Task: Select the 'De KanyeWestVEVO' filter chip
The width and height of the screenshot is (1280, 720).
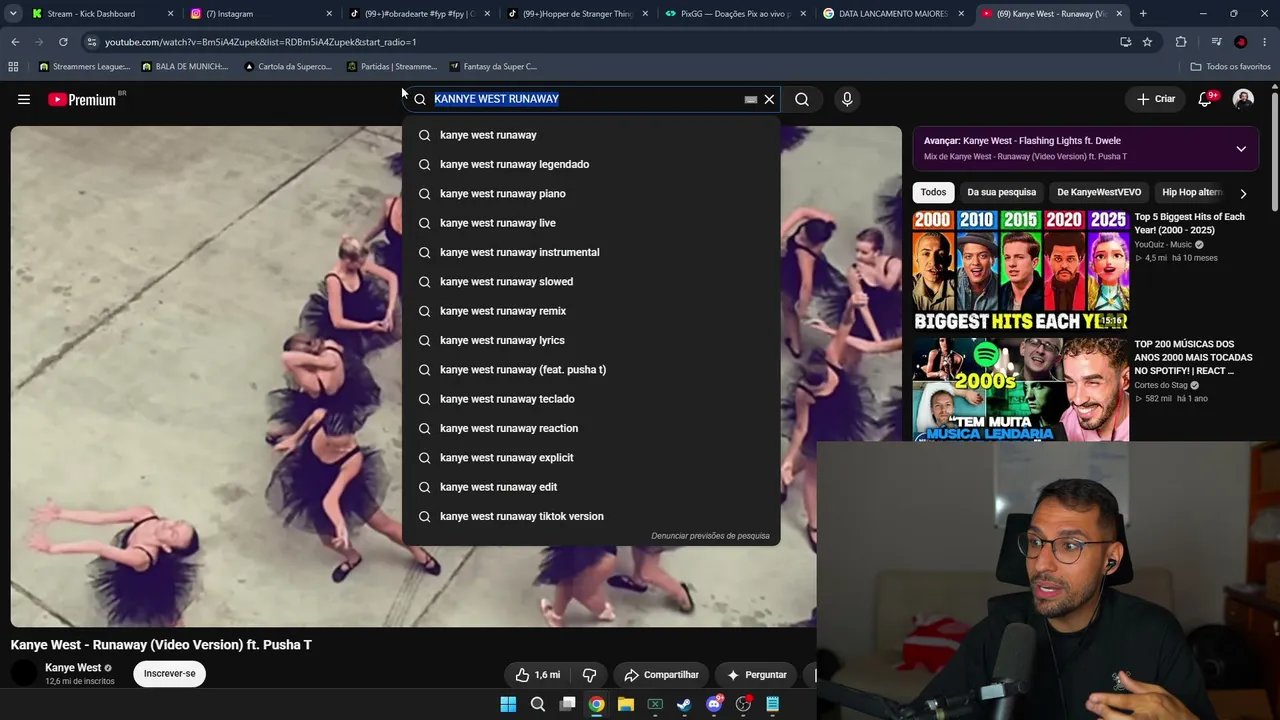Action: 1099,192
